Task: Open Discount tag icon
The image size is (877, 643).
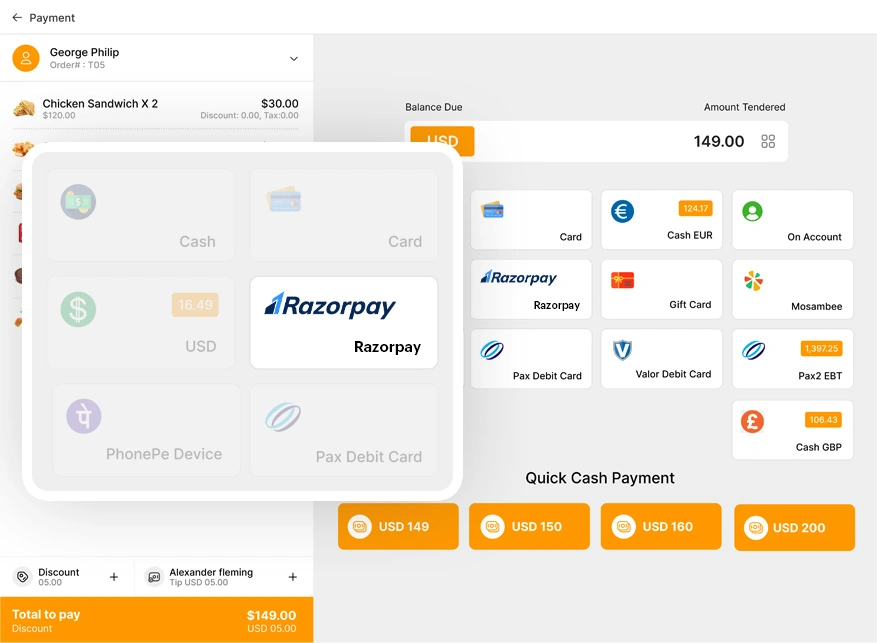Action: (x=22, y=576)
